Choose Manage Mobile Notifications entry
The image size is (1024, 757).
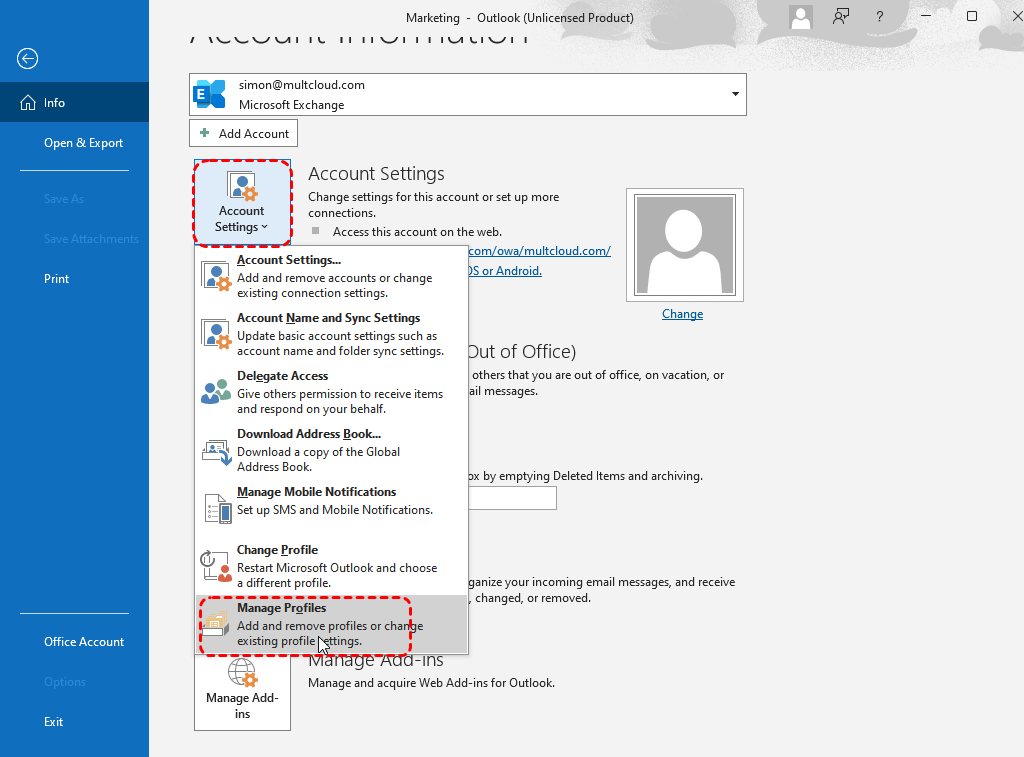pos(332,507)
